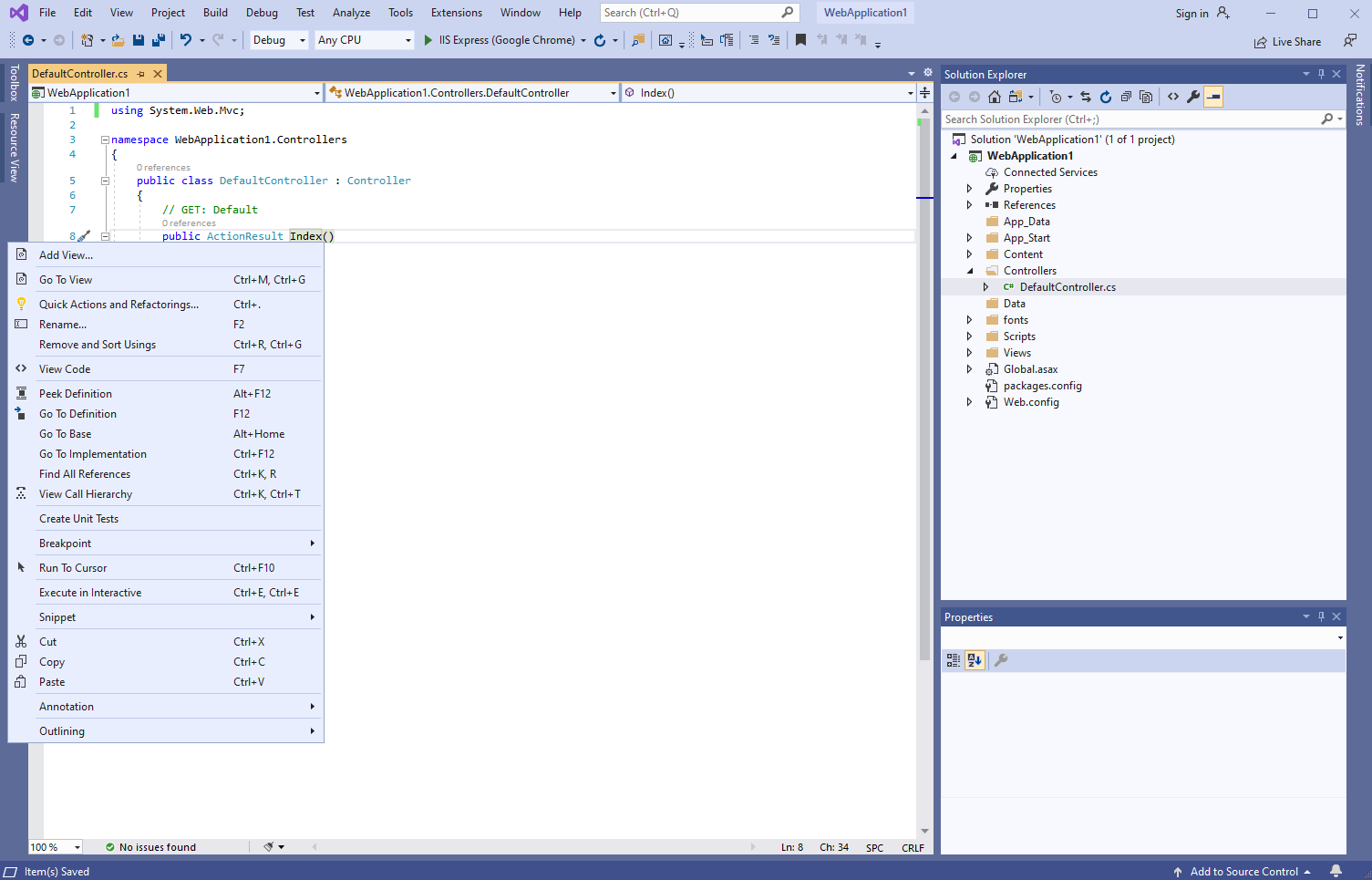The image size is (1372, 880).
Task: Expand the Views folder in Solution Explorer
Action: [969, 353]
